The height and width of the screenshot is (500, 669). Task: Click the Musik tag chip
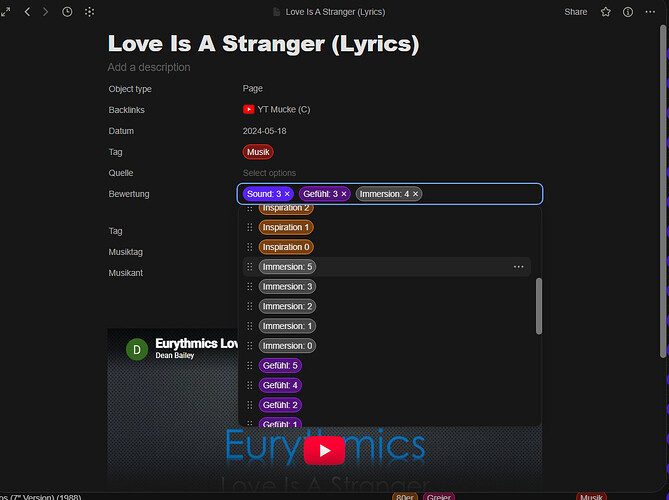pos(258,152)
